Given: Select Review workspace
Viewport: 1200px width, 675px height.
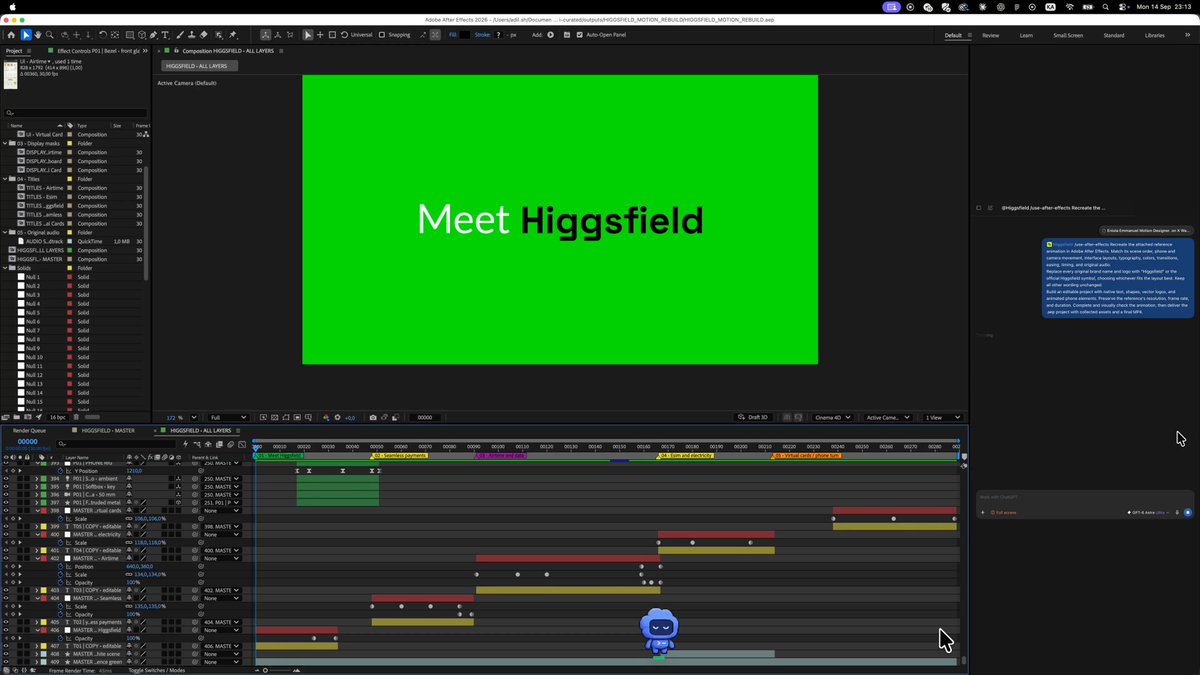Looking at the screenshot, I should [x=990, y=35].
